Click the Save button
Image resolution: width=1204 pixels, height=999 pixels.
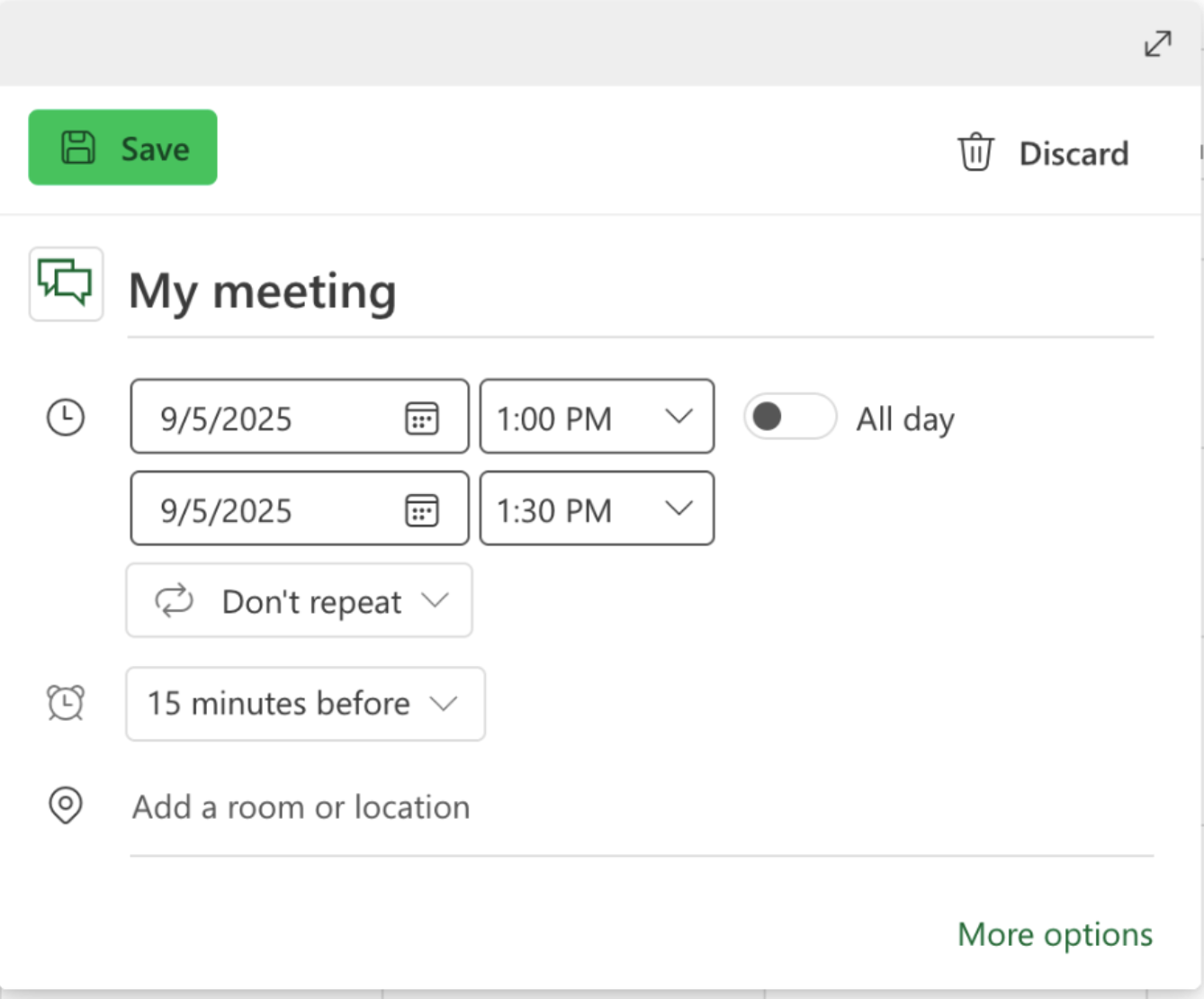[122, 148]
